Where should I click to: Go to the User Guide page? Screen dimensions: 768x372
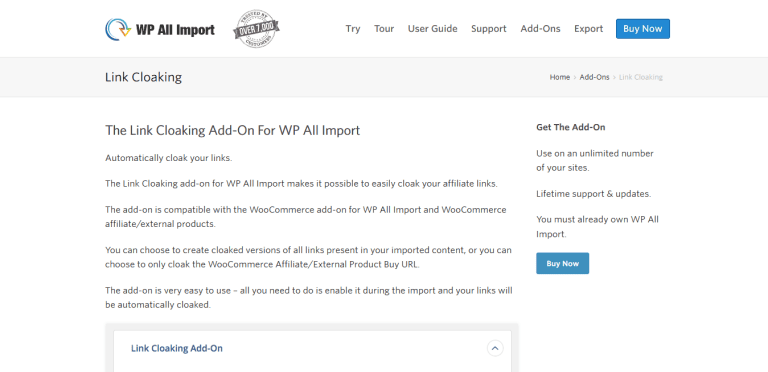[432, 29]
